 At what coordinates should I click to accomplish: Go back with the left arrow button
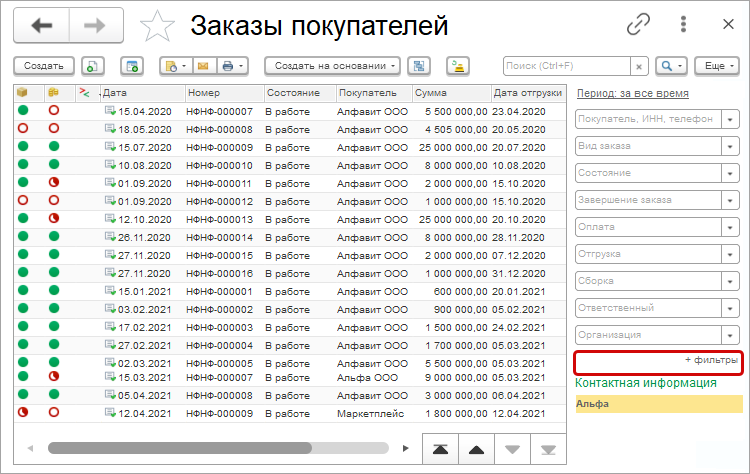pos(42,25)
